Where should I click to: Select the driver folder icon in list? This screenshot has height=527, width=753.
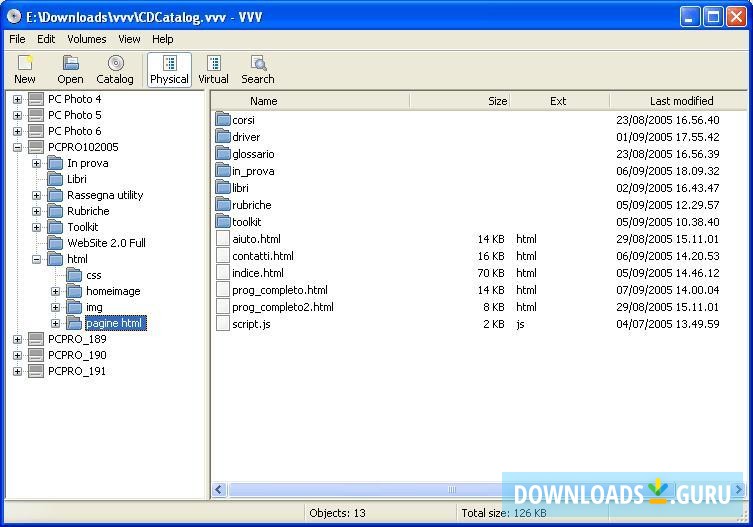(x=223, y=136)
